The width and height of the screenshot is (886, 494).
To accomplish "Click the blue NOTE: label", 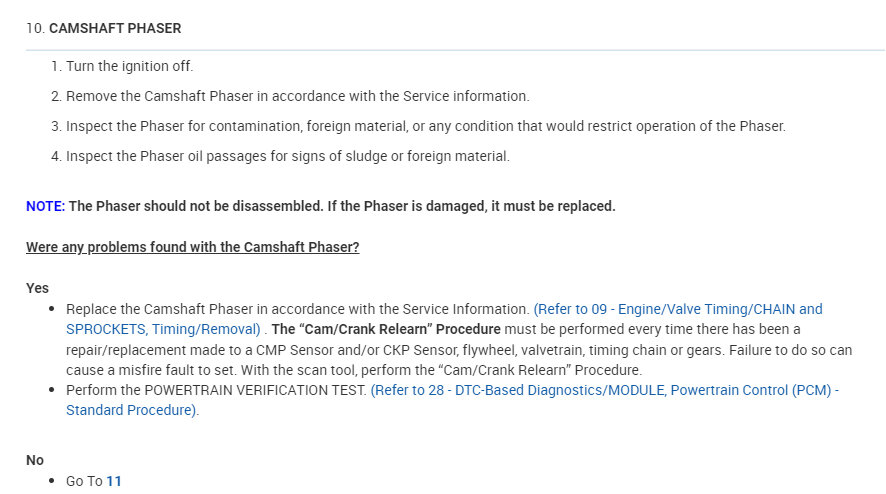I will 45,206.
